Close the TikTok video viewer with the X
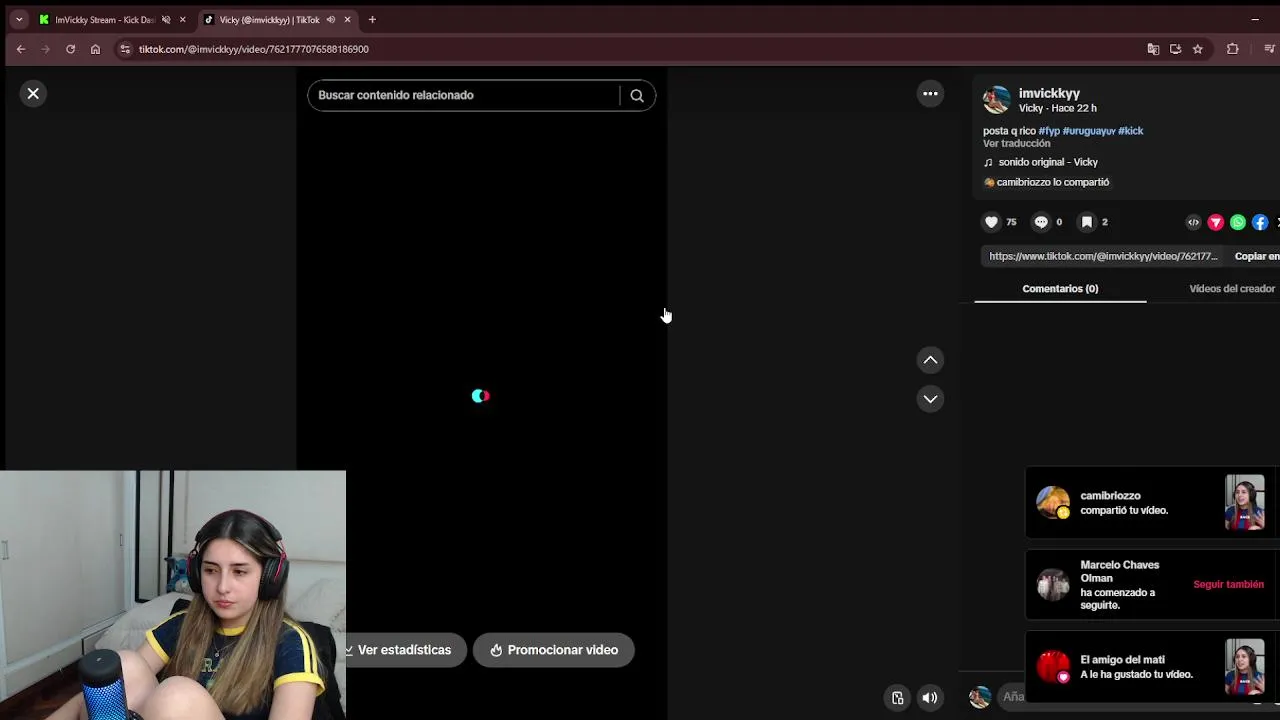 pos(33,93)
